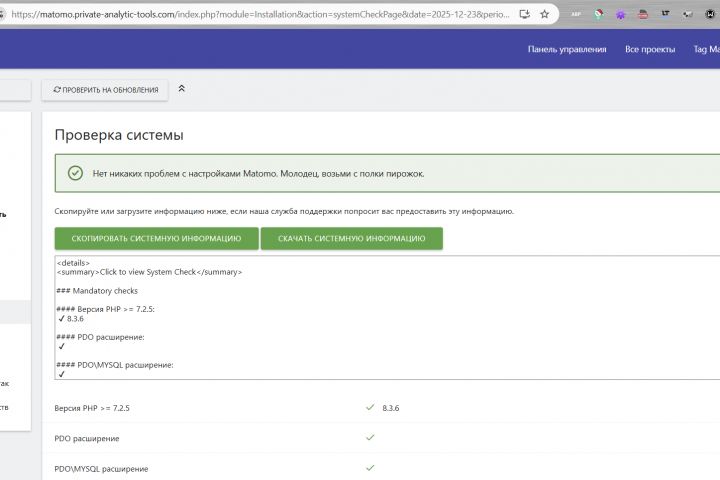
Task: Click '#### Версия PHP >= 7.2.5:' in text area
Action: point(105,309)
